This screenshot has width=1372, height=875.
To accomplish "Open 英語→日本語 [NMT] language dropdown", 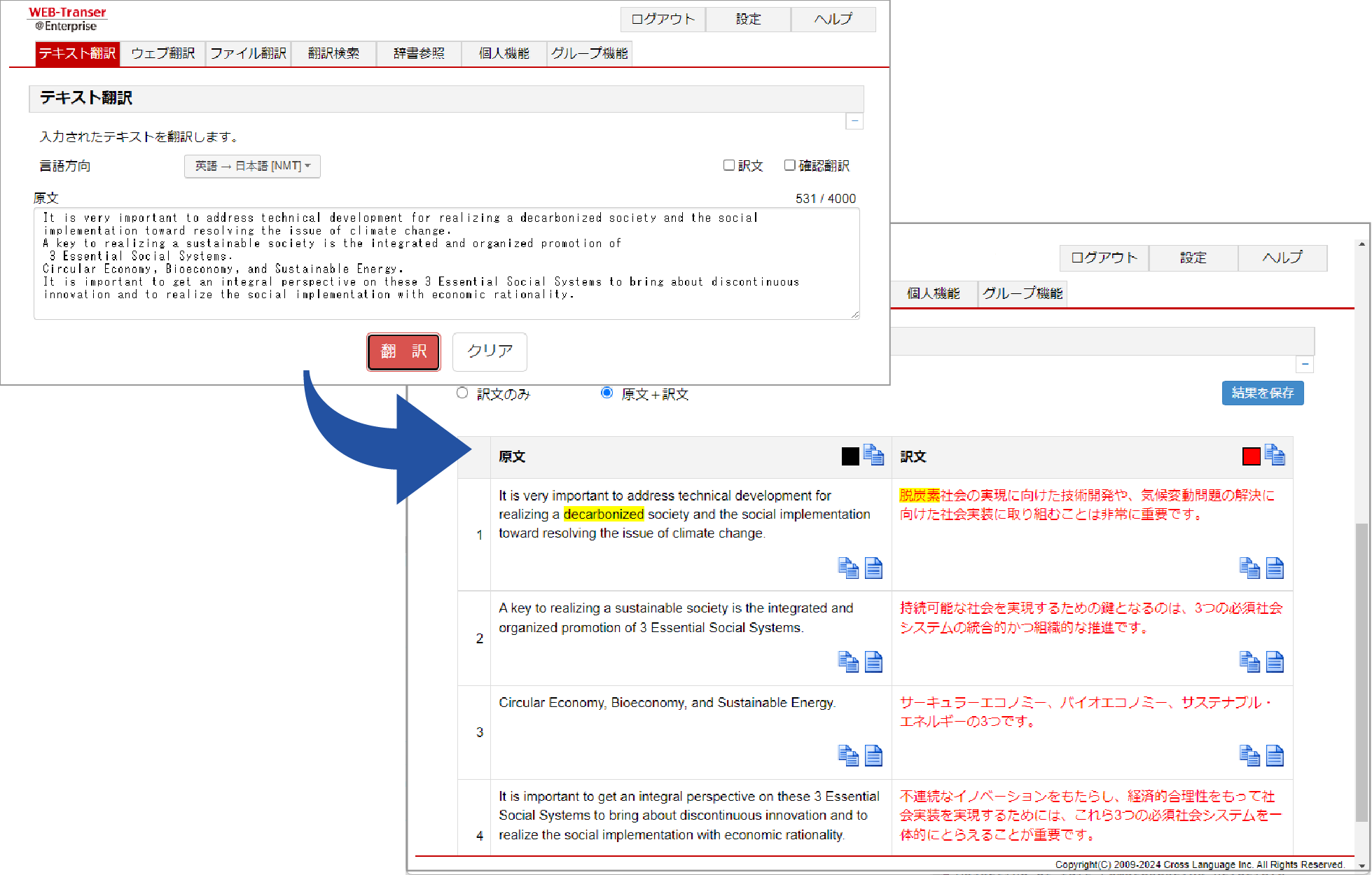I will [252, 166].
